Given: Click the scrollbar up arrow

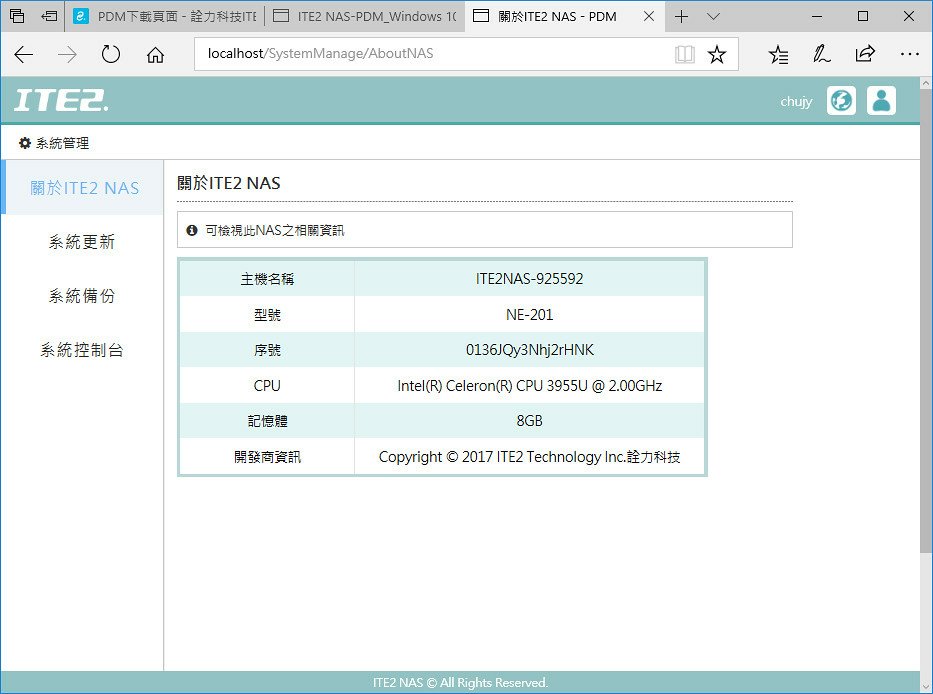Looking at the screenshot, I should coord(926,83).
